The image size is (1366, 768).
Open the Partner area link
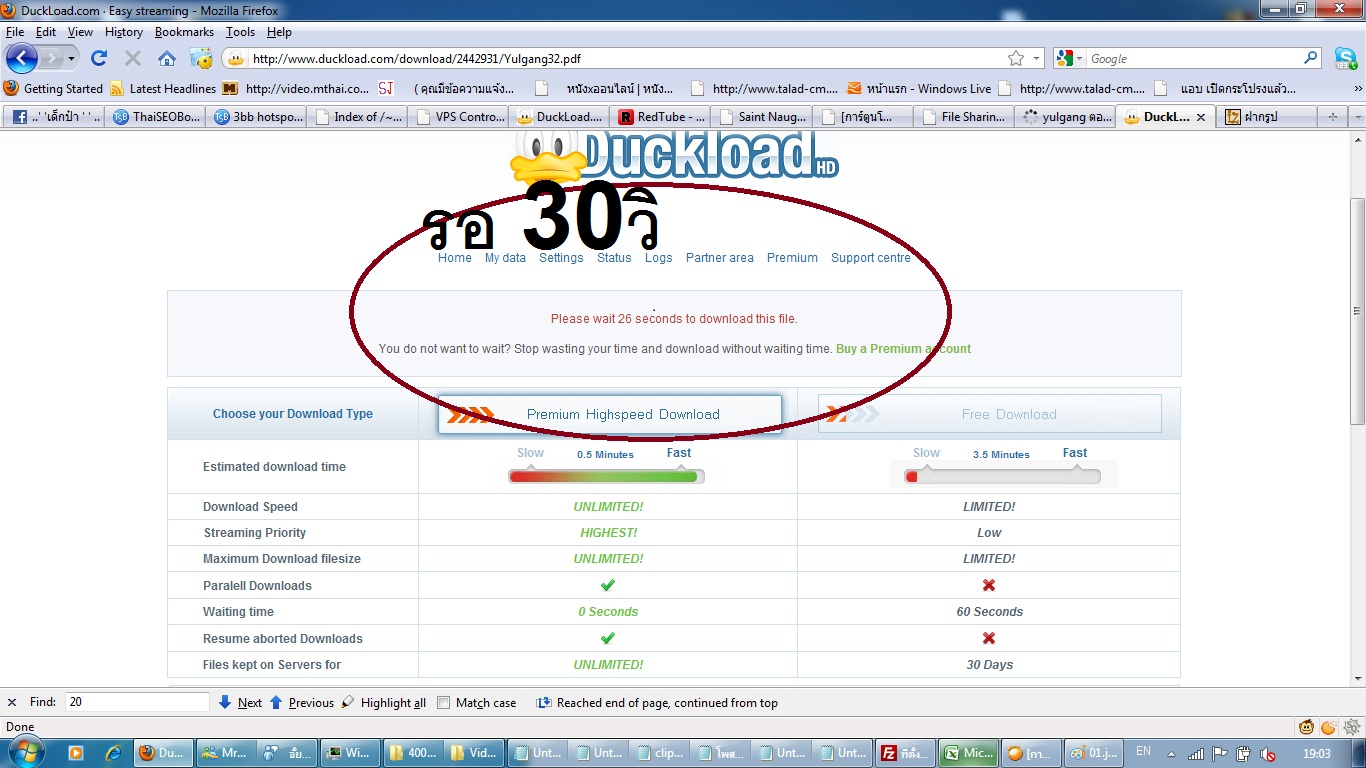(x=720, y=258)
